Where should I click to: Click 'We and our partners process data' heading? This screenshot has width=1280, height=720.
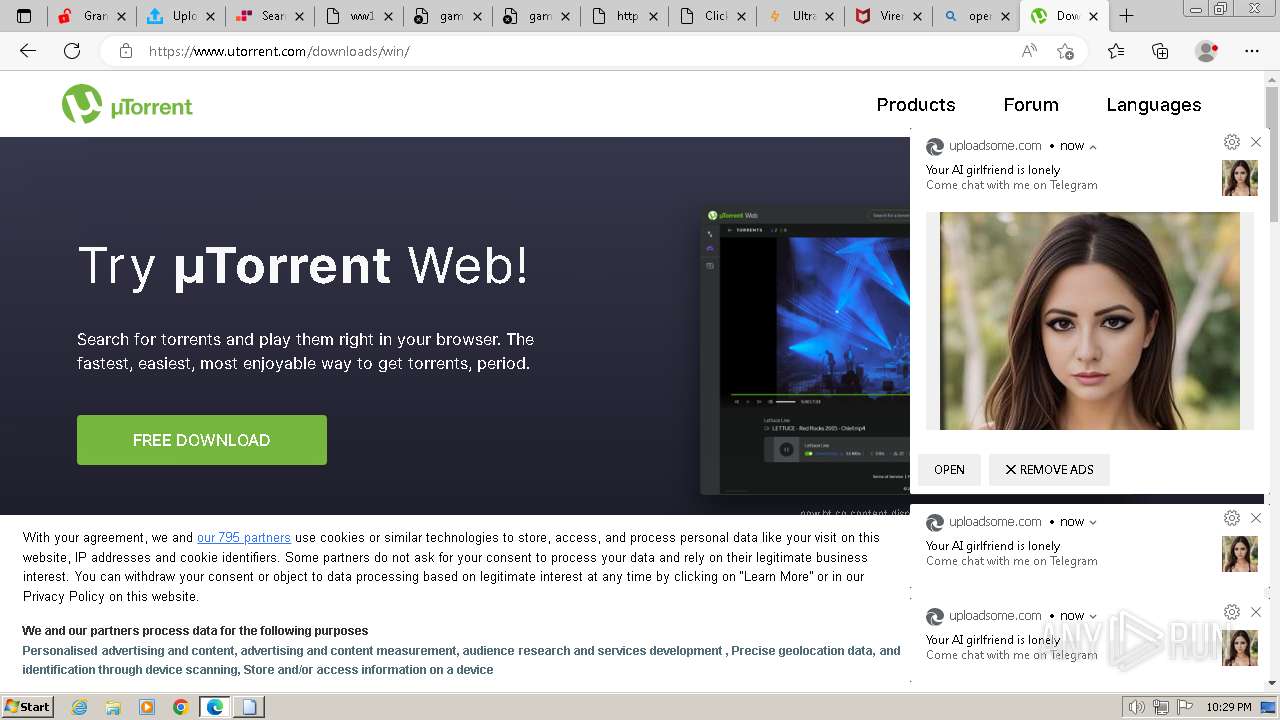pos(195,631)
